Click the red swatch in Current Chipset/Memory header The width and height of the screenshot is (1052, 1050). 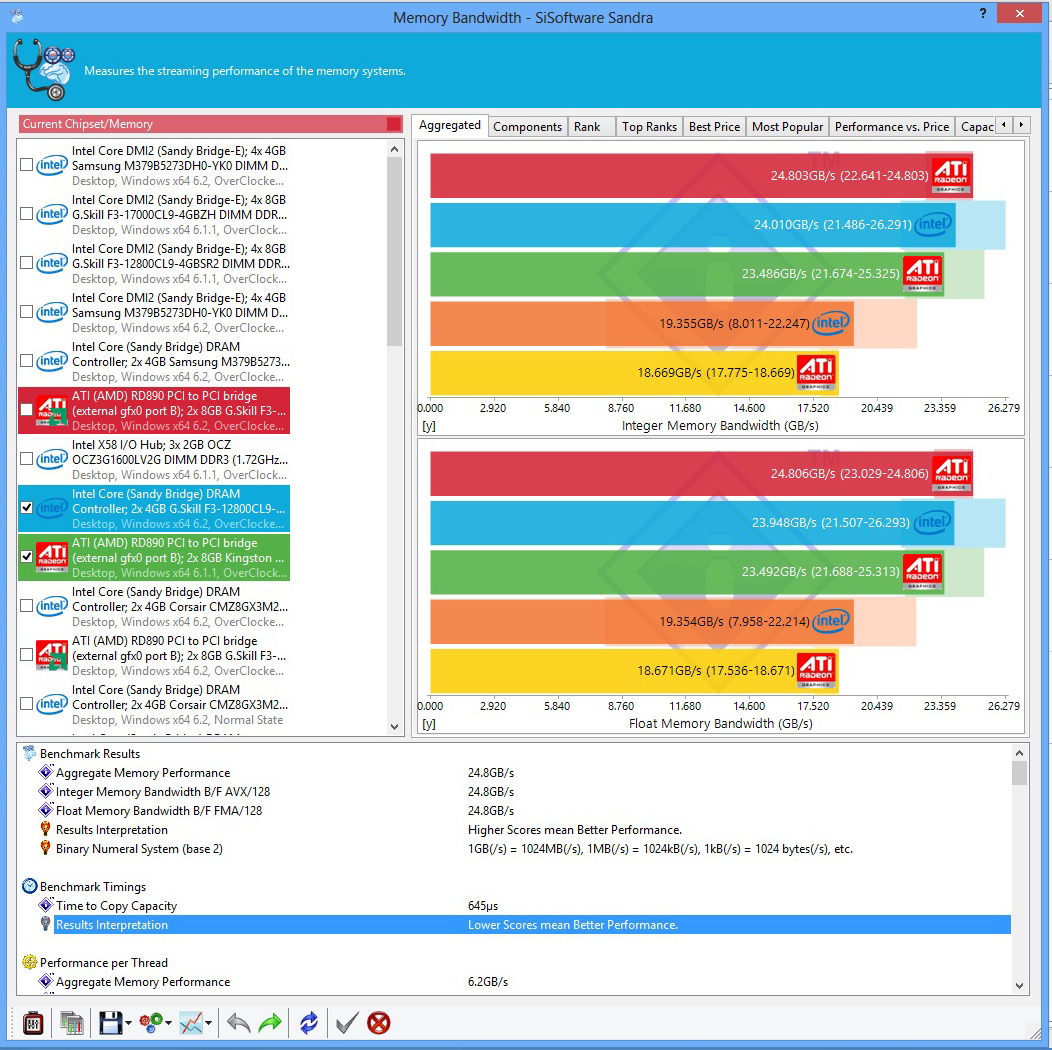pyautogui.click(x=394, y=124)
